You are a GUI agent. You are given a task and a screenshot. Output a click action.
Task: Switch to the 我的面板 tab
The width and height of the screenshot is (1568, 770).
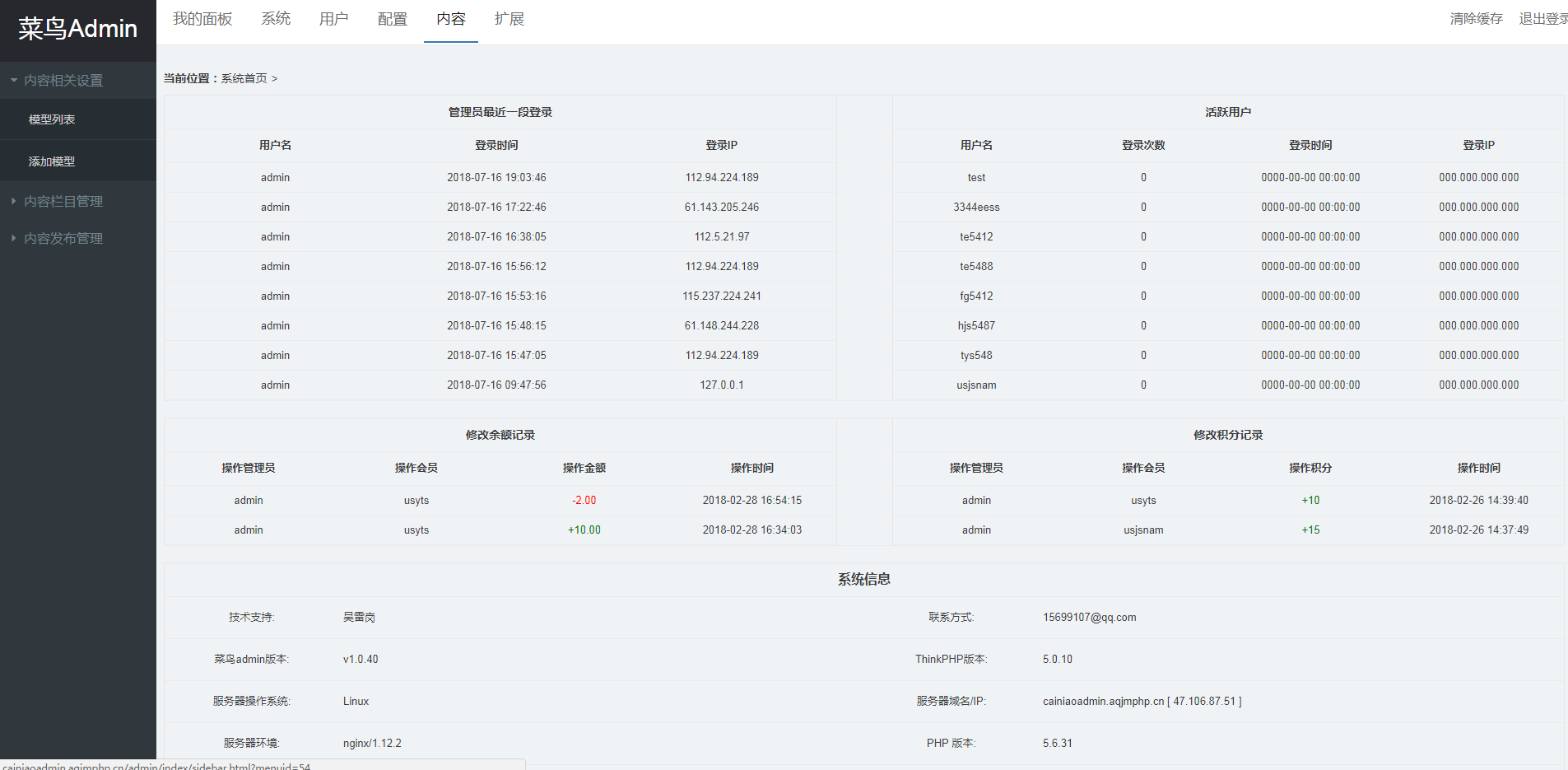click(202, 19)
